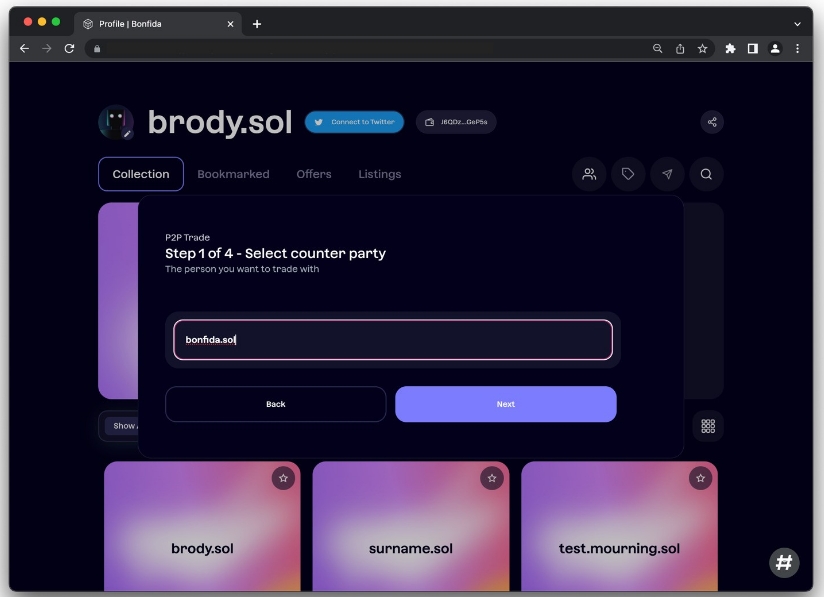
Task: Toggle the browser side panel icon
Action: pos(753,48)
